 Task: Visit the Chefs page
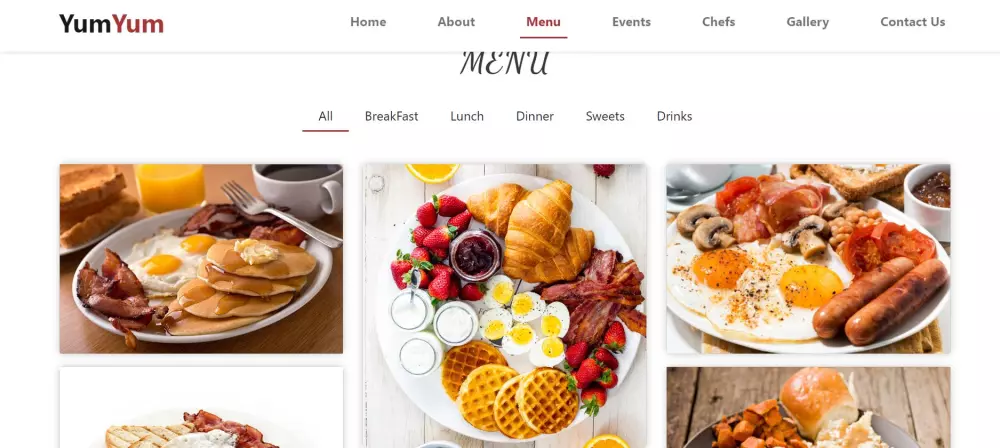pos(719,22)
